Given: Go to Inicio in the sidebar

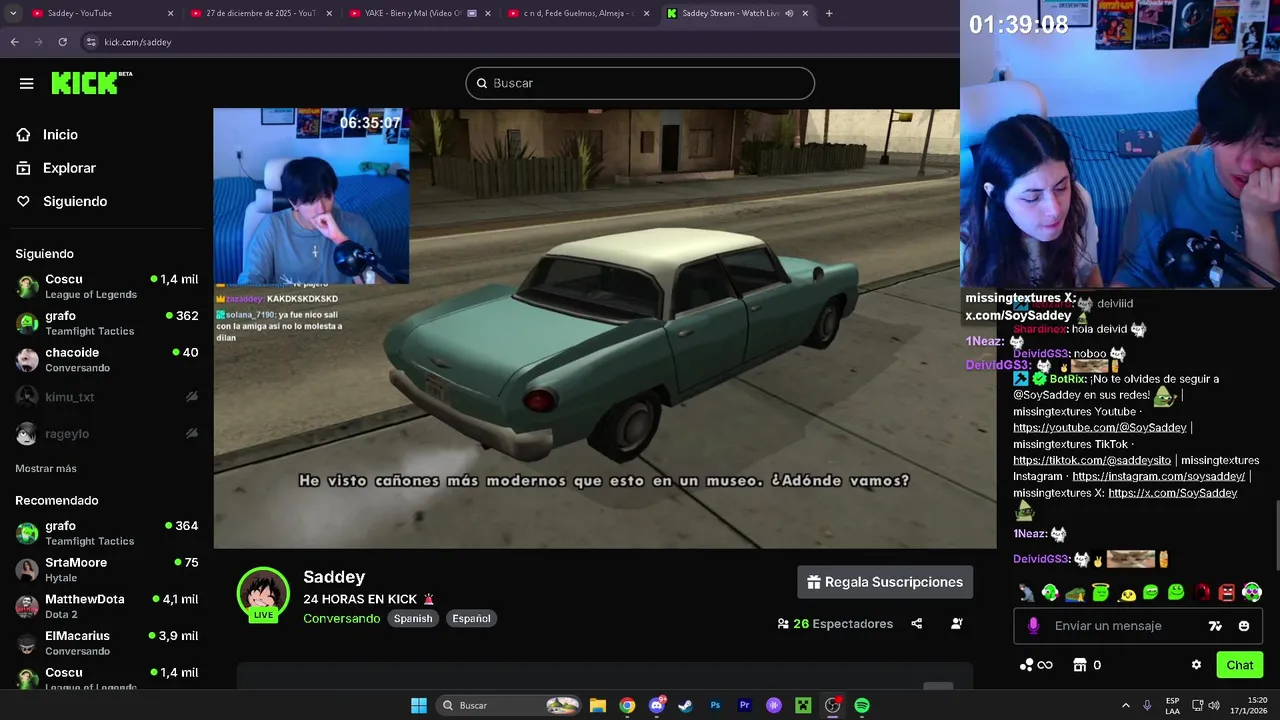Looking at the screenshot, I should click(x=60, y=135).
